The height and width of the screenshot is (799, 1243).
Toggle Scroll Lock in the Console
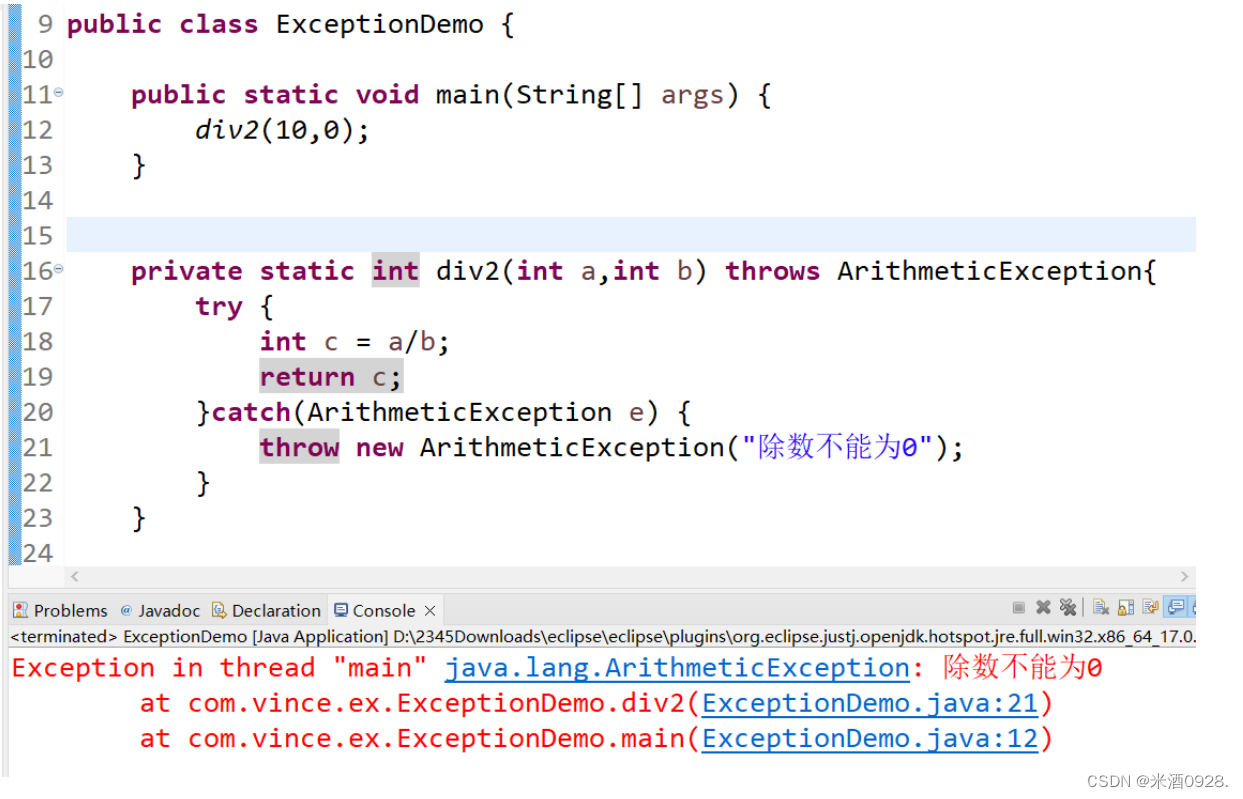click(1128, 607)
